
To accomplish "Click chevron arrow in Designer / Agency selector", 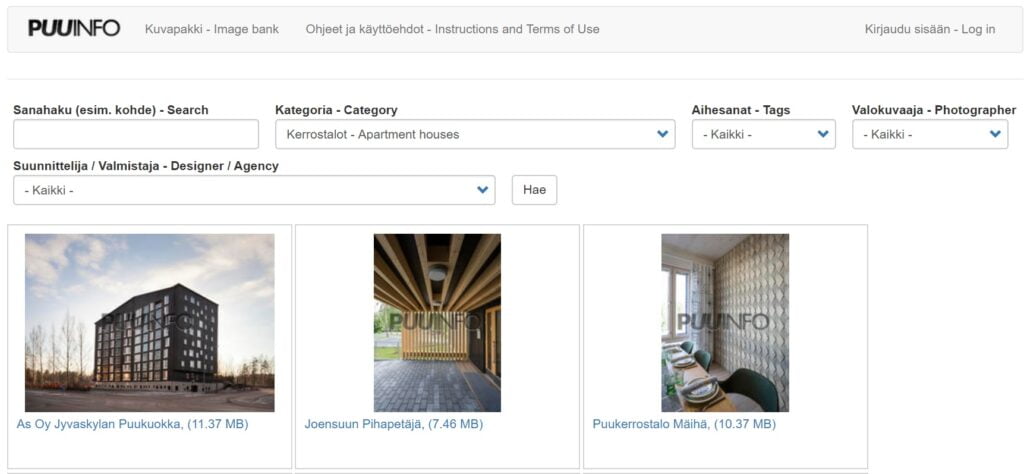I will 483,190.
